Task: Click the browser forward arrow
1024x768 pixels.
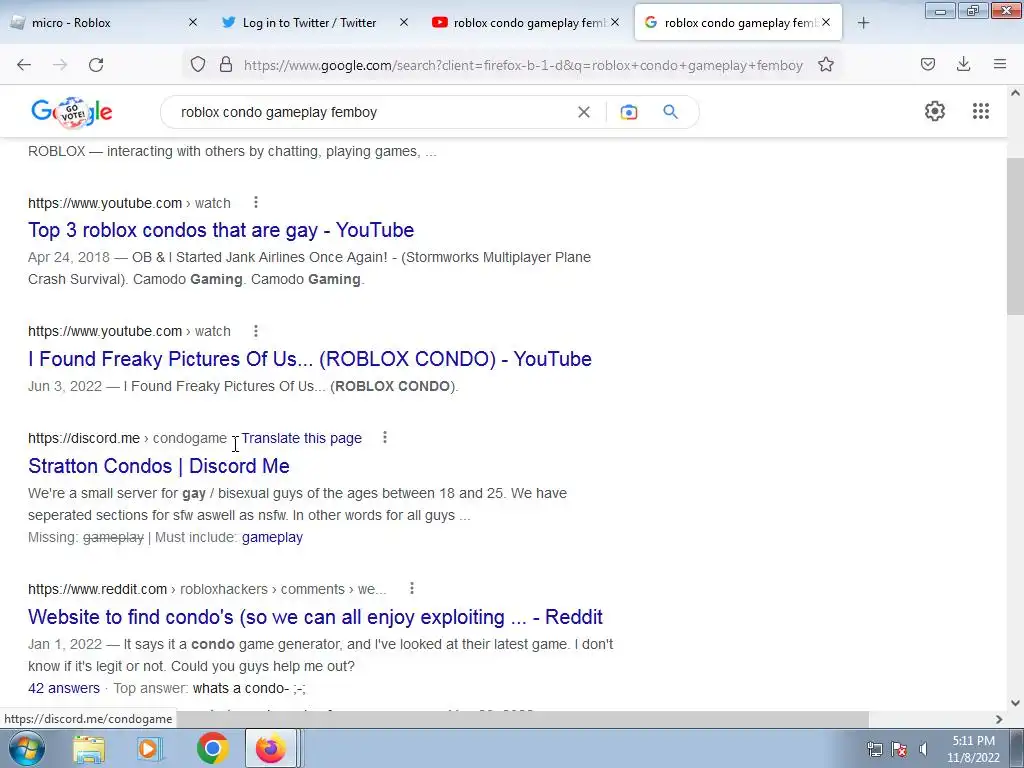Action: (60, 65)
